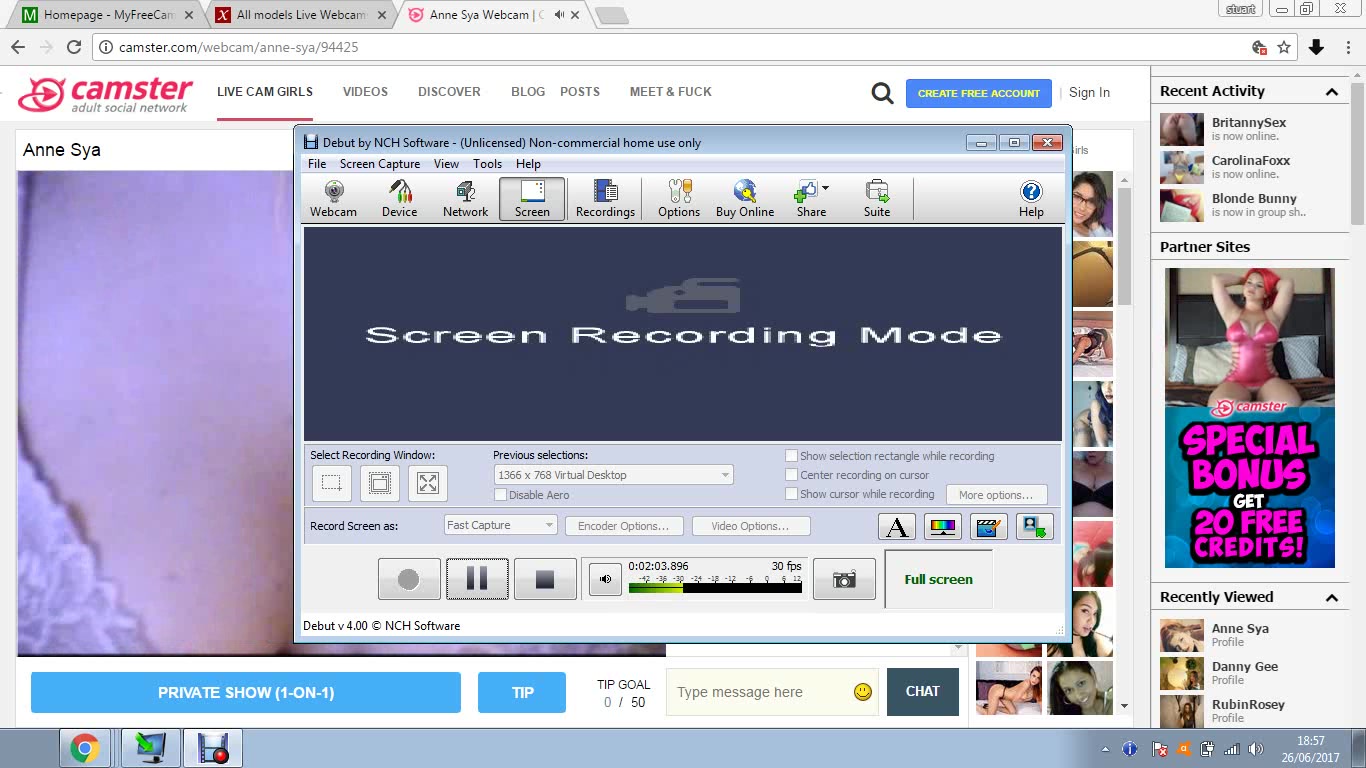1366x768 pixels.
Task: Open the text caption tool icon
Action: coord(897,526)
